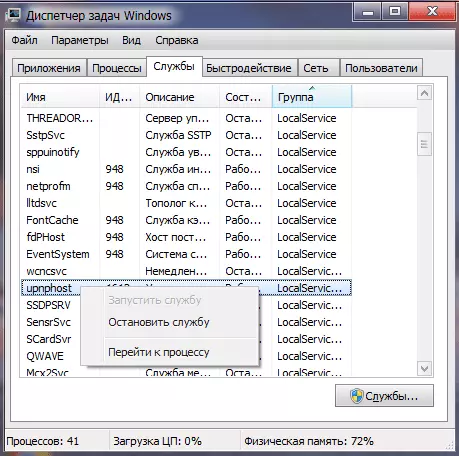
Task: Switch to the Процессы tab
Action: click(117, 68)
